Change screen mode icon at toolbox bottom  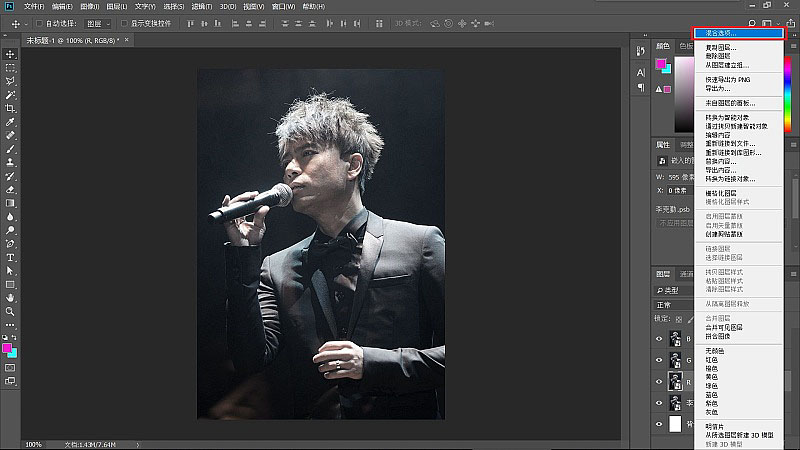(10, 381)
